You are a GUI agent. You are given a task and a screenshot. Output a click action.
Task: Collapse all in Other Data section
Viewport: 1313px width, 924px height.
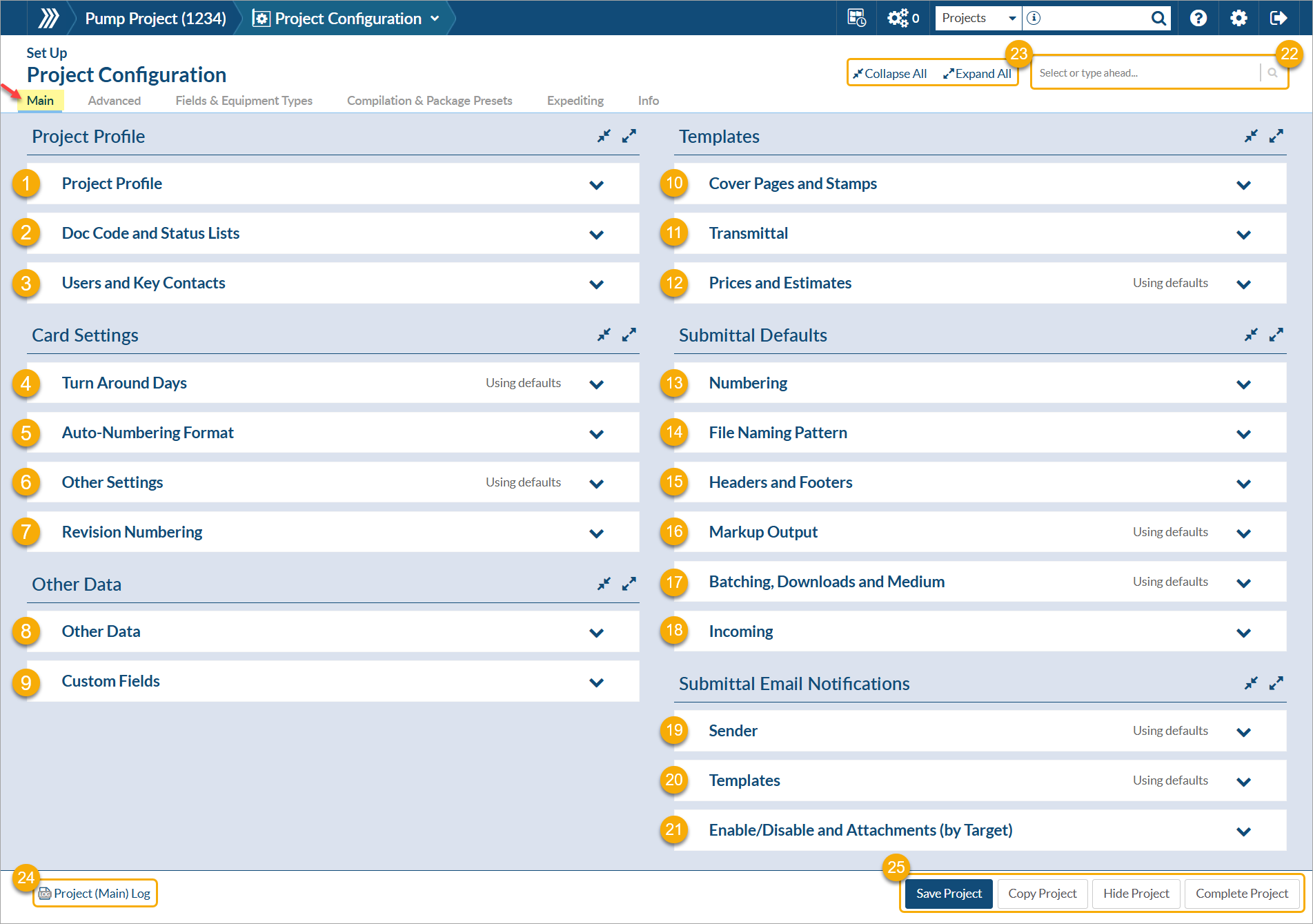[604, 584]
